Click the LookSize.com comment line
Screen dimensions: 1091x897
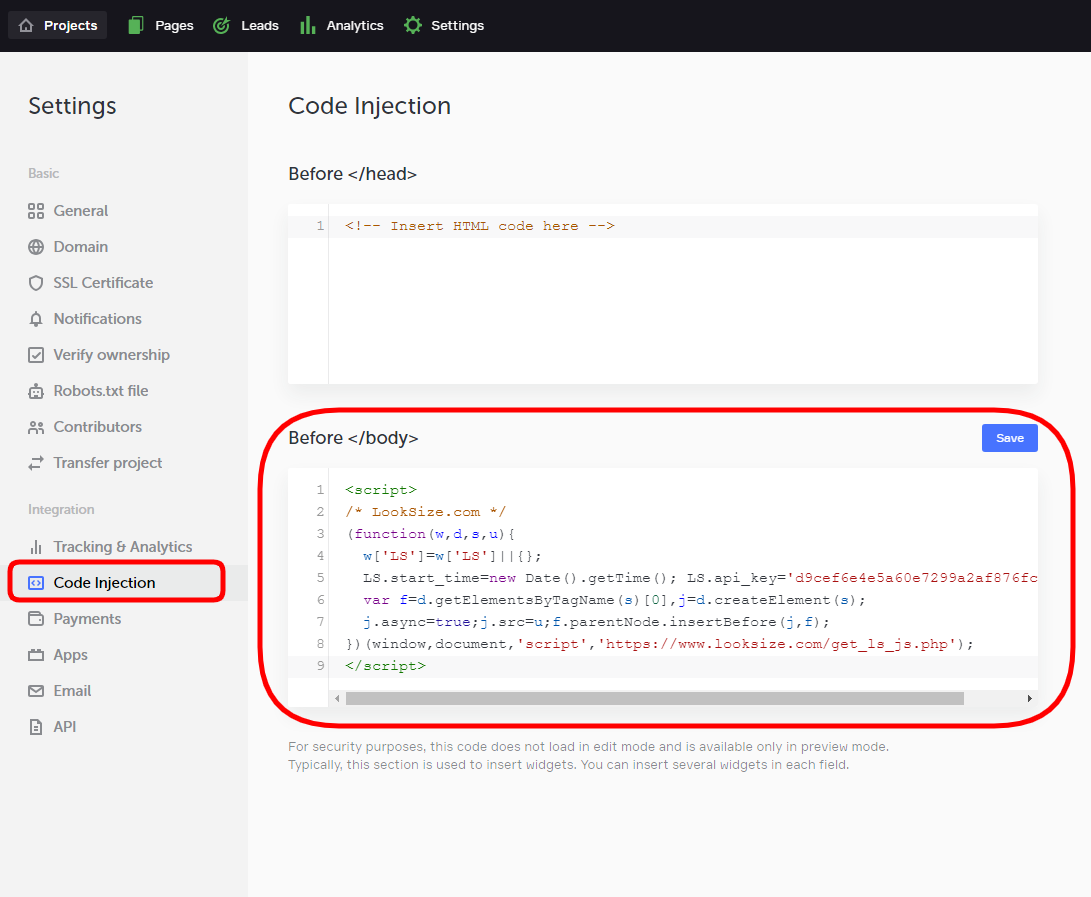pos(426,512)
